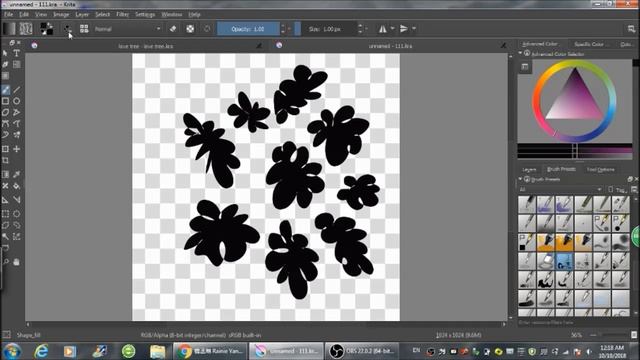Select the shape selection arrow tool
The height and width of the screenshot is (360, 640).
tap(5, 53)
